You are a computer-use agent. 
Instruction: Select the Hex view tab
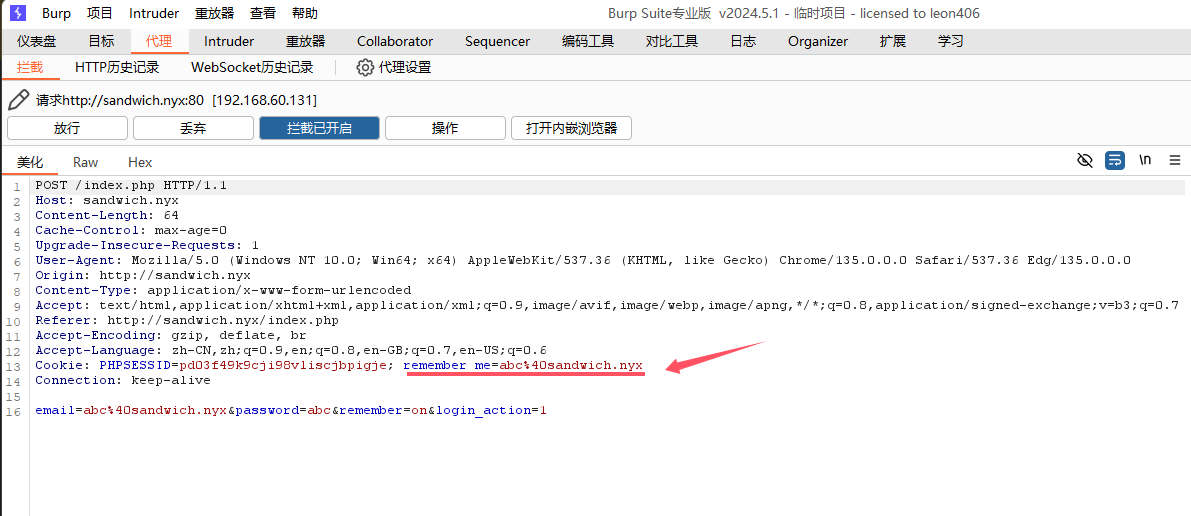(140, 162)
